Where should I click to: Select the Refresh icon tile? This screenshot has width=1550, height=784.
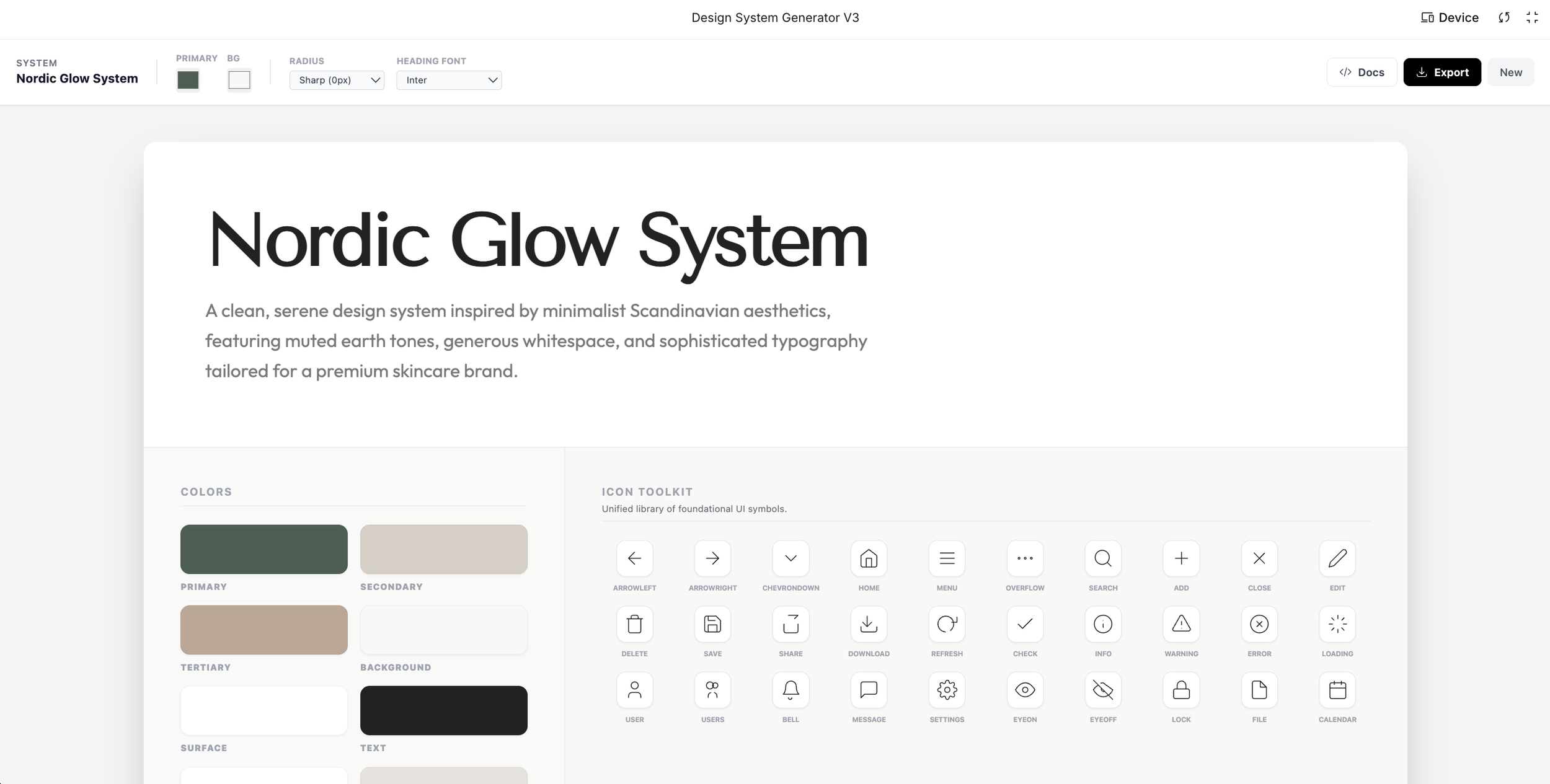[x=947, y=624]
